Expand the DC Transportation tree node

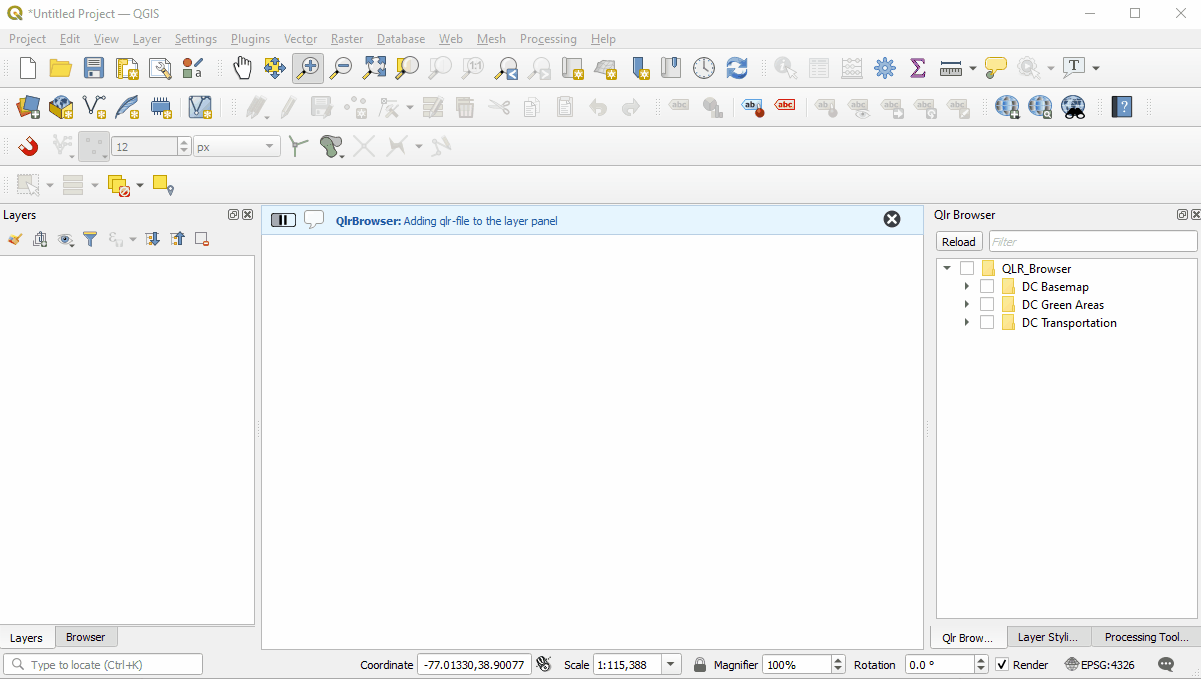coord(966,322)
